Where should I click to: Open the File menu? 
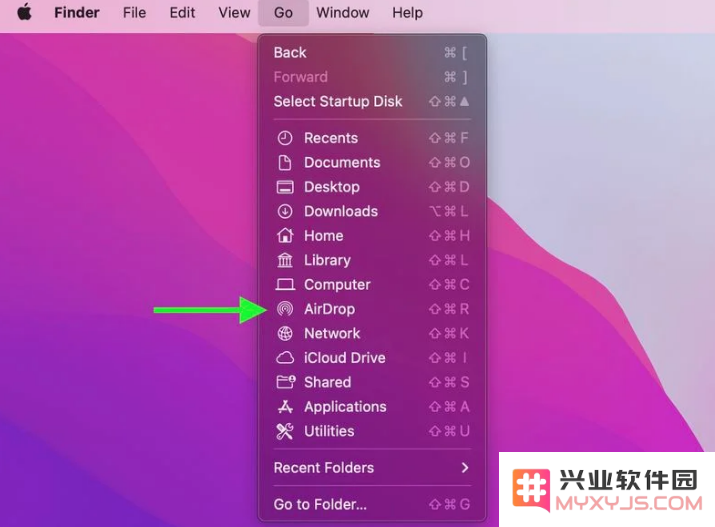pyautogui.click(x=134, y=12)
